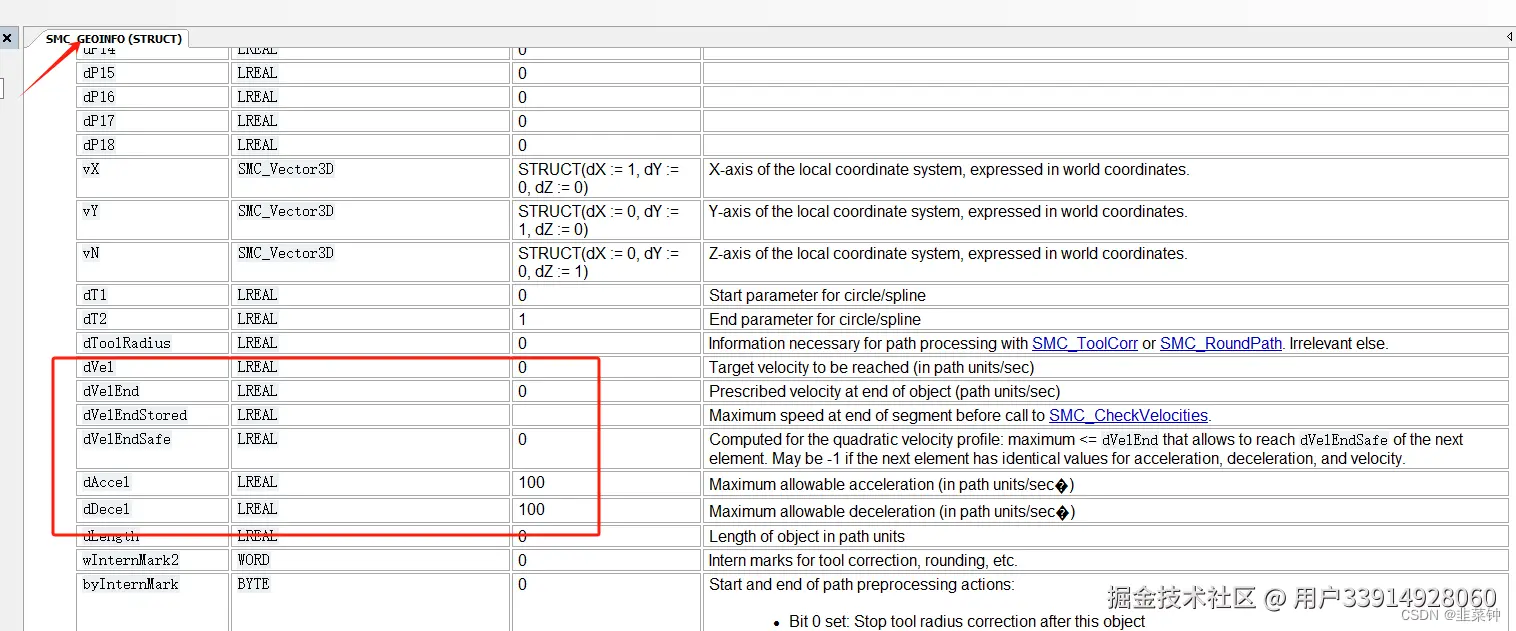The height and width of the screenshot is (631, 1516).
Task: Select the dDecel name cell
Action: tap(153, 510)
